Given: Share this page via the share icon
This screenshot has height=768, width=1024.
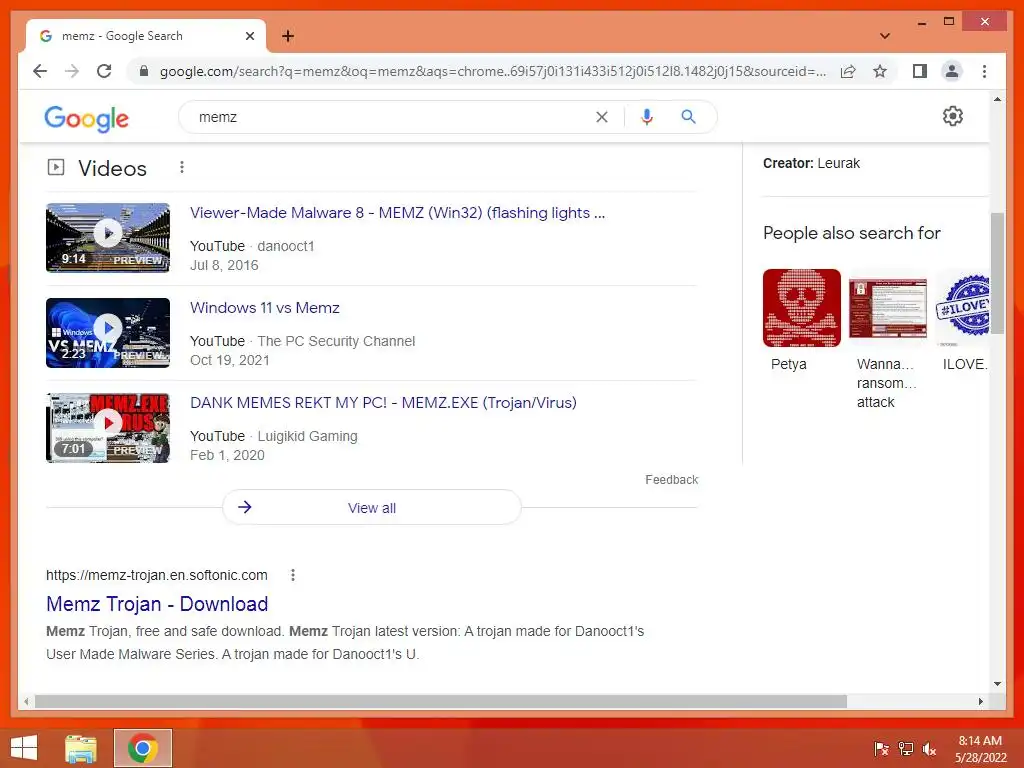Looking at the screenshot, I should point(848,71).
